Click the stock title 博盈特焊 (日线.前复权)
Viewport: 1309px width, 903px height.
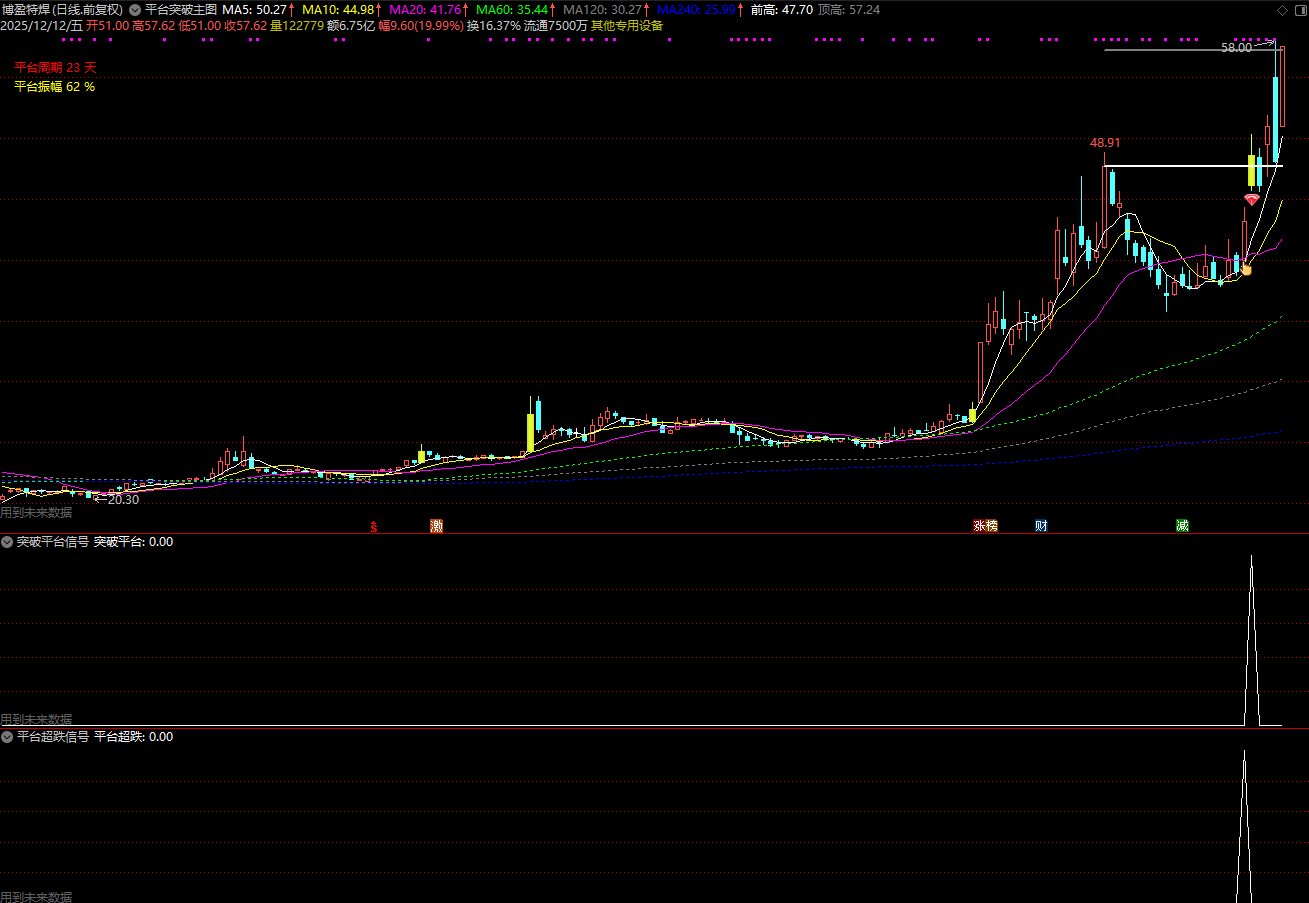coord(62,9)
